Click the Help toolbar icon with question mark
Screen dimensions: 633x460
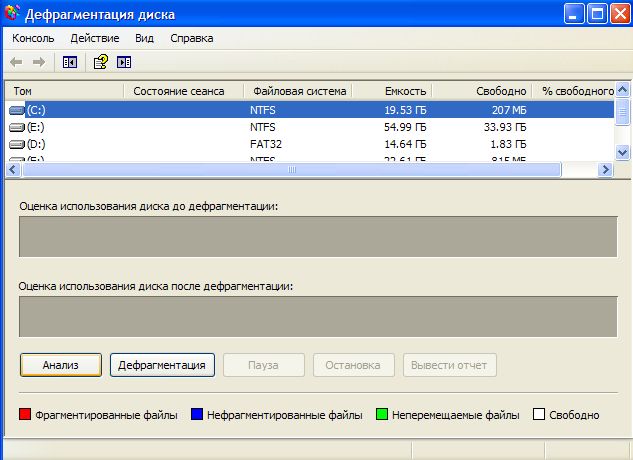click(101, 62)
